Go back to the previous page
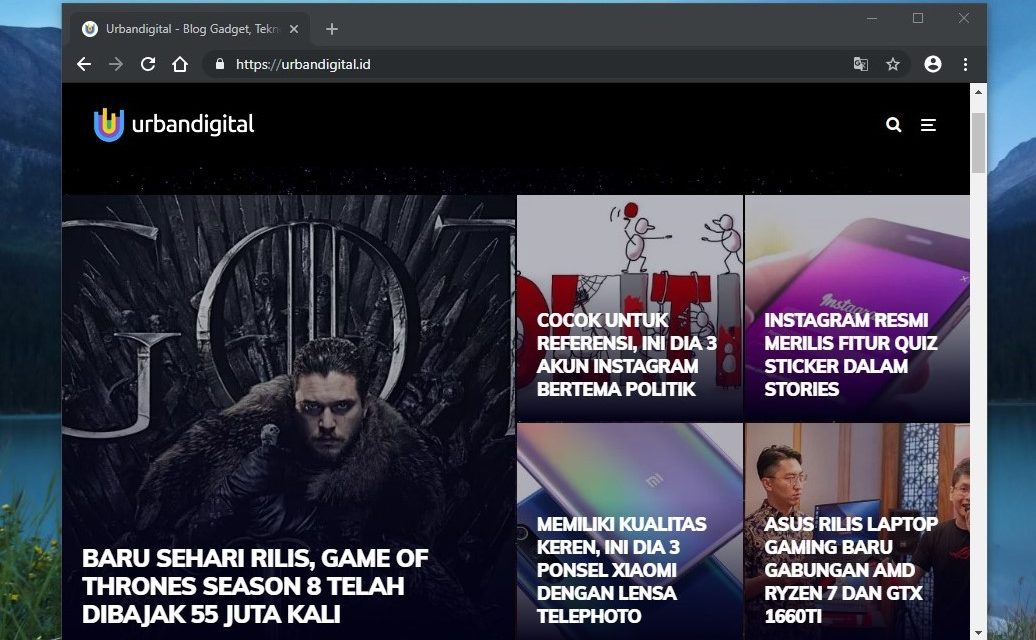The width and height of the screenshot is (1036, 640). coord(84,64)
